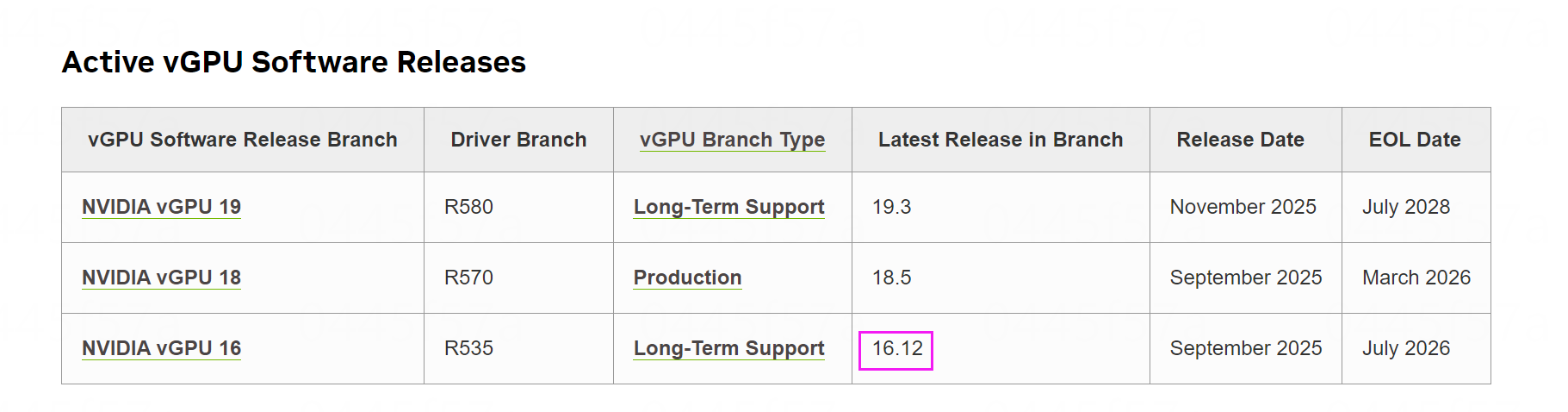Select the R570 driver branch cell
This screenshot has height=412, width=1568.
tap(468, 278)
